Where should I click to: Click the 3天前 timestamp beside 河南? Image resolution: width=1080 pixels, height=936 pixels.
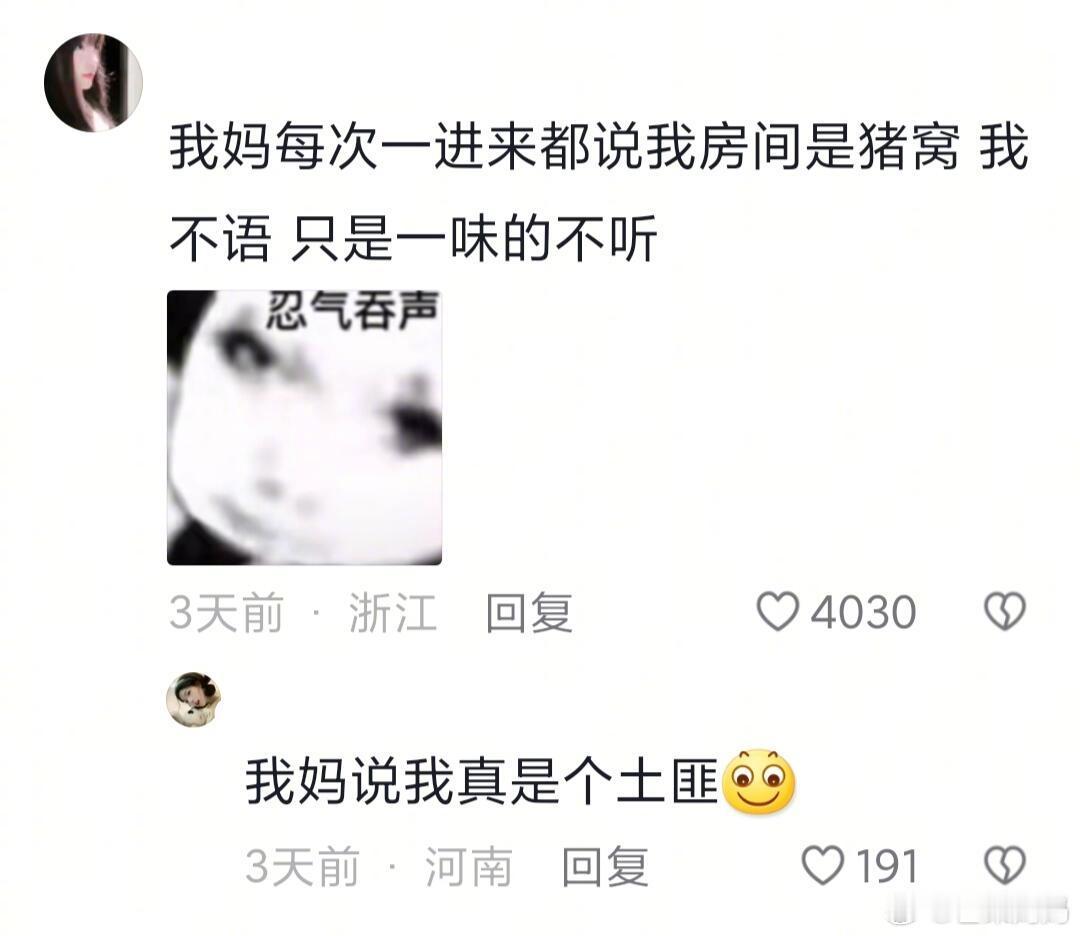(302, 866)
